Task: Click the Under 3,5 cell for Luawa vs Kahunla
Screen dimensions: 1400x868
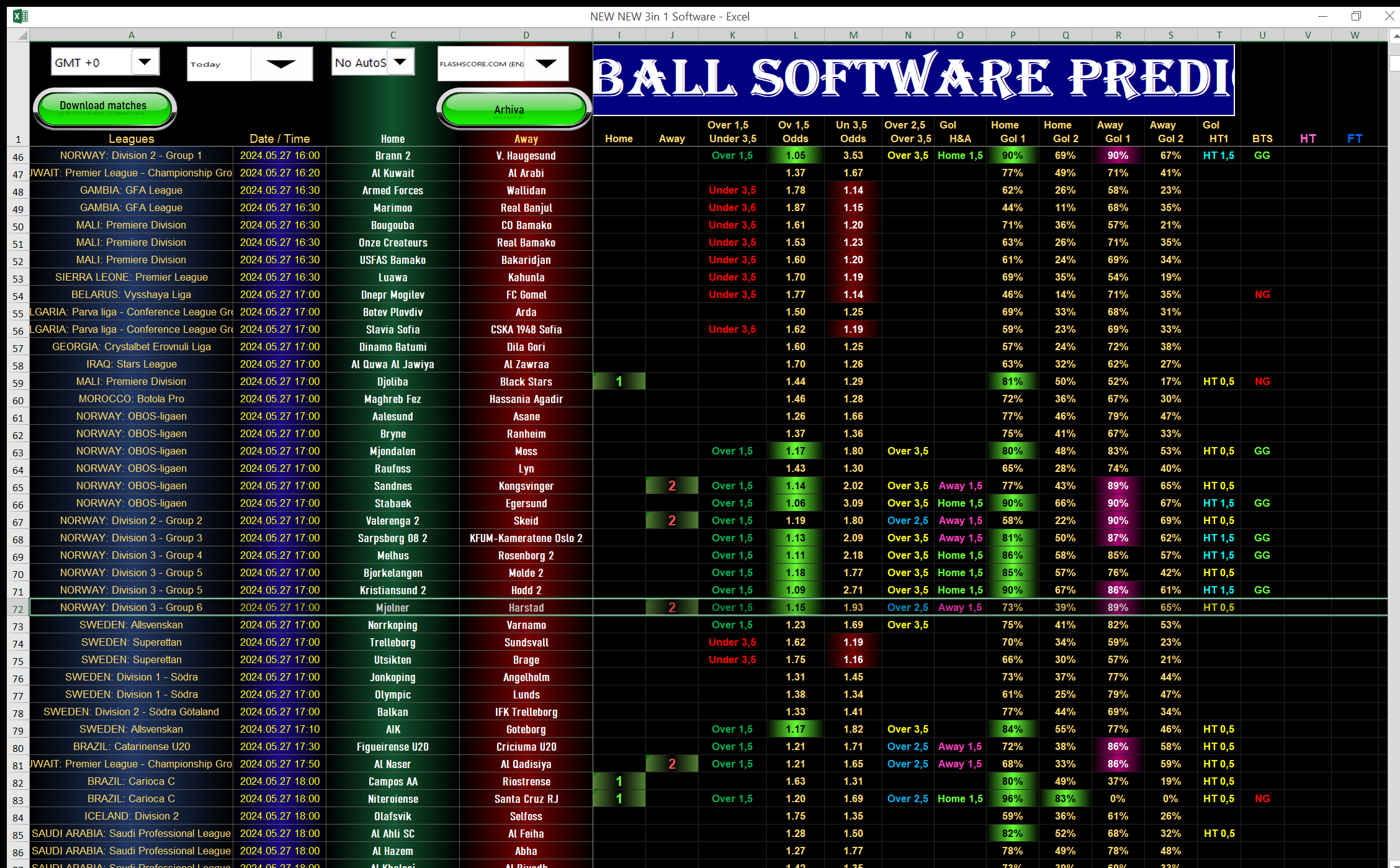Action: (x=732, y=277)
